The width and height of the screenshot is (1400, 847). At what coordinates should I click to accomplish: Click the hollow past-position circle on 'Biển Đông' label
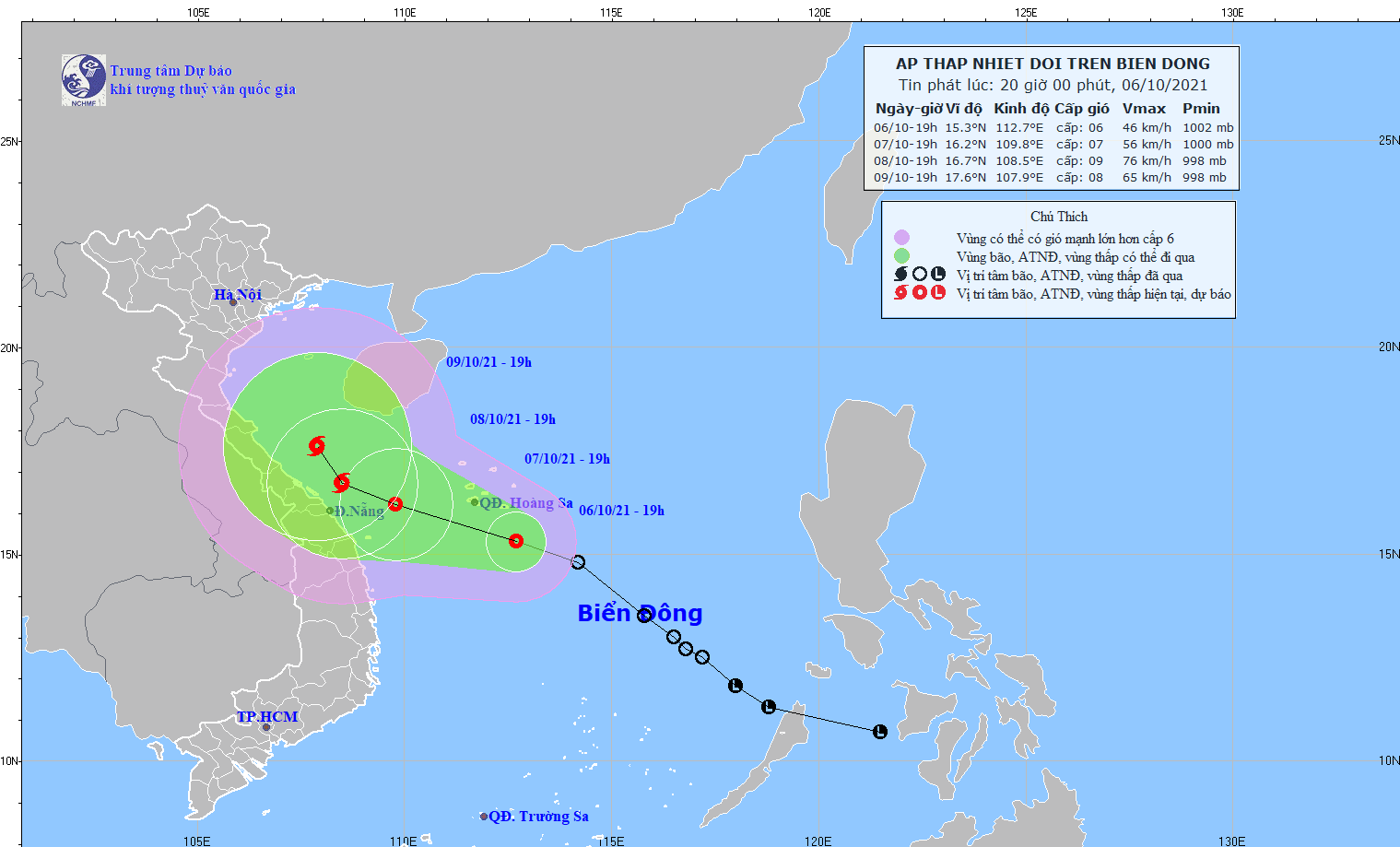click(644, 615)
